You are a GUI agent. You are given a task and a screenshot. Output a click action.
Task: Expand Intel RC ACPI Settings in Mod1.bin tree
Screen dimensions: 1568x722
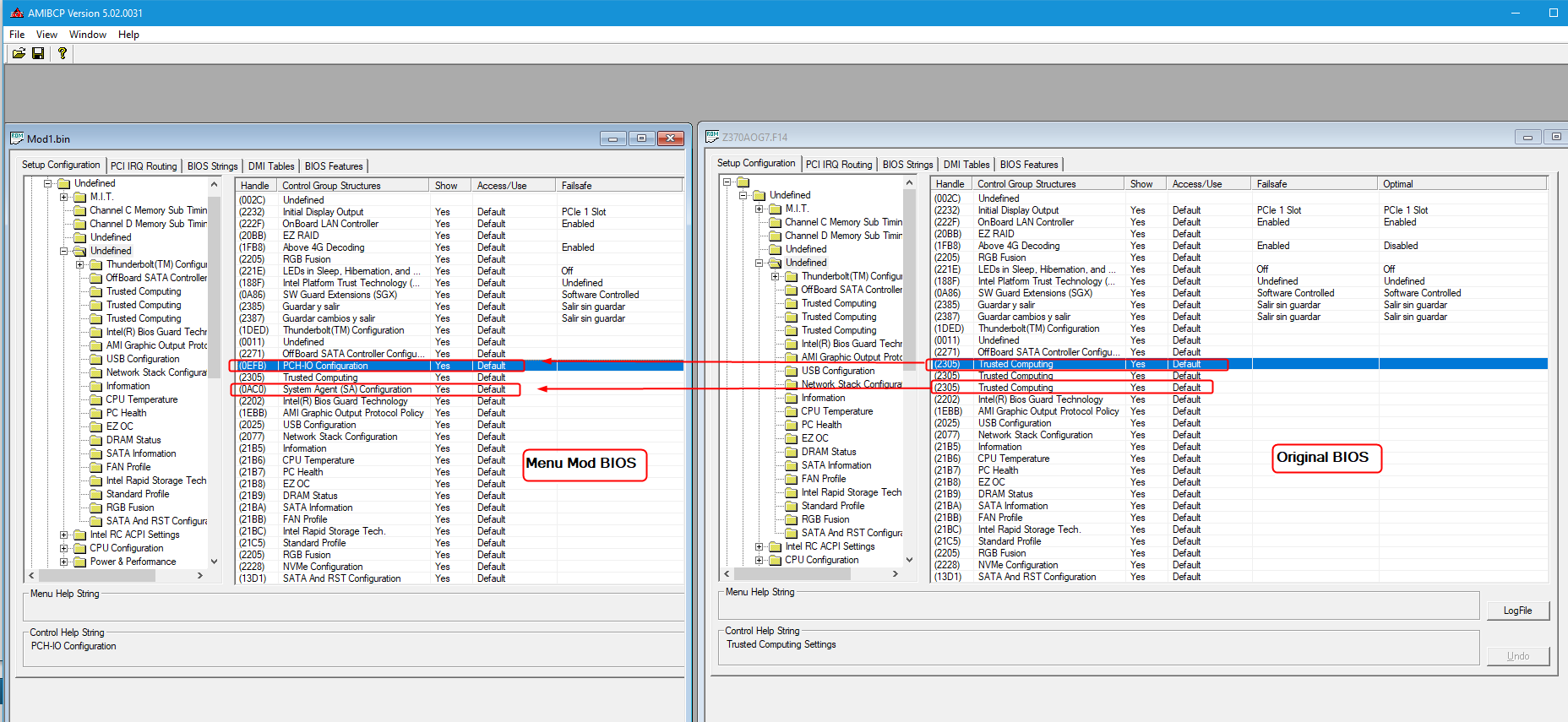pyautogui.click(x=64, y=535)
